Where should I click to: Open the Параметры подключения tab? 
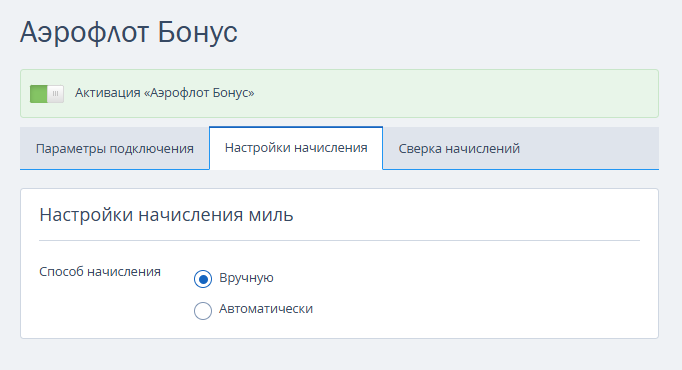[x=115, y=148]
